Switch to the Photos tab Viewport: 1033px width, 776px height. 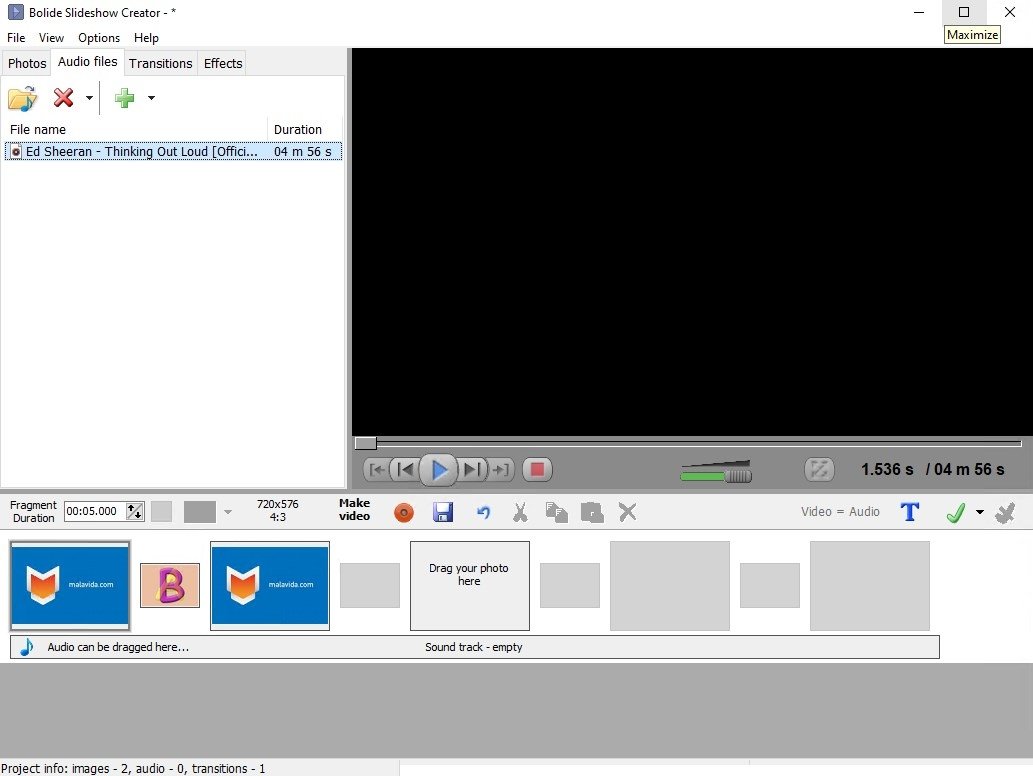click(x=27, y=63)
